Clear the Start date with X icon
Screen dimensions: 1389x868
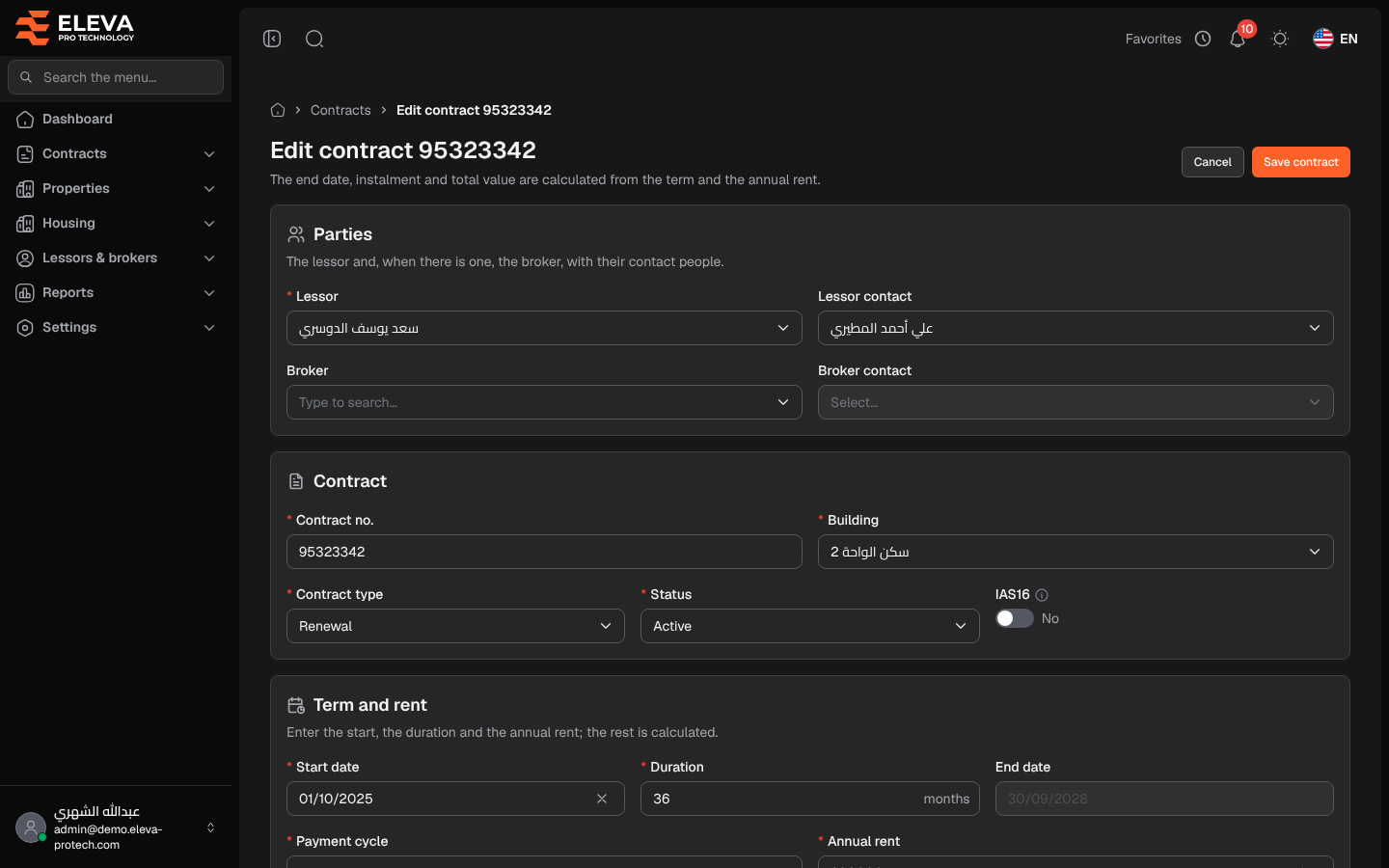tap(602, 799)
